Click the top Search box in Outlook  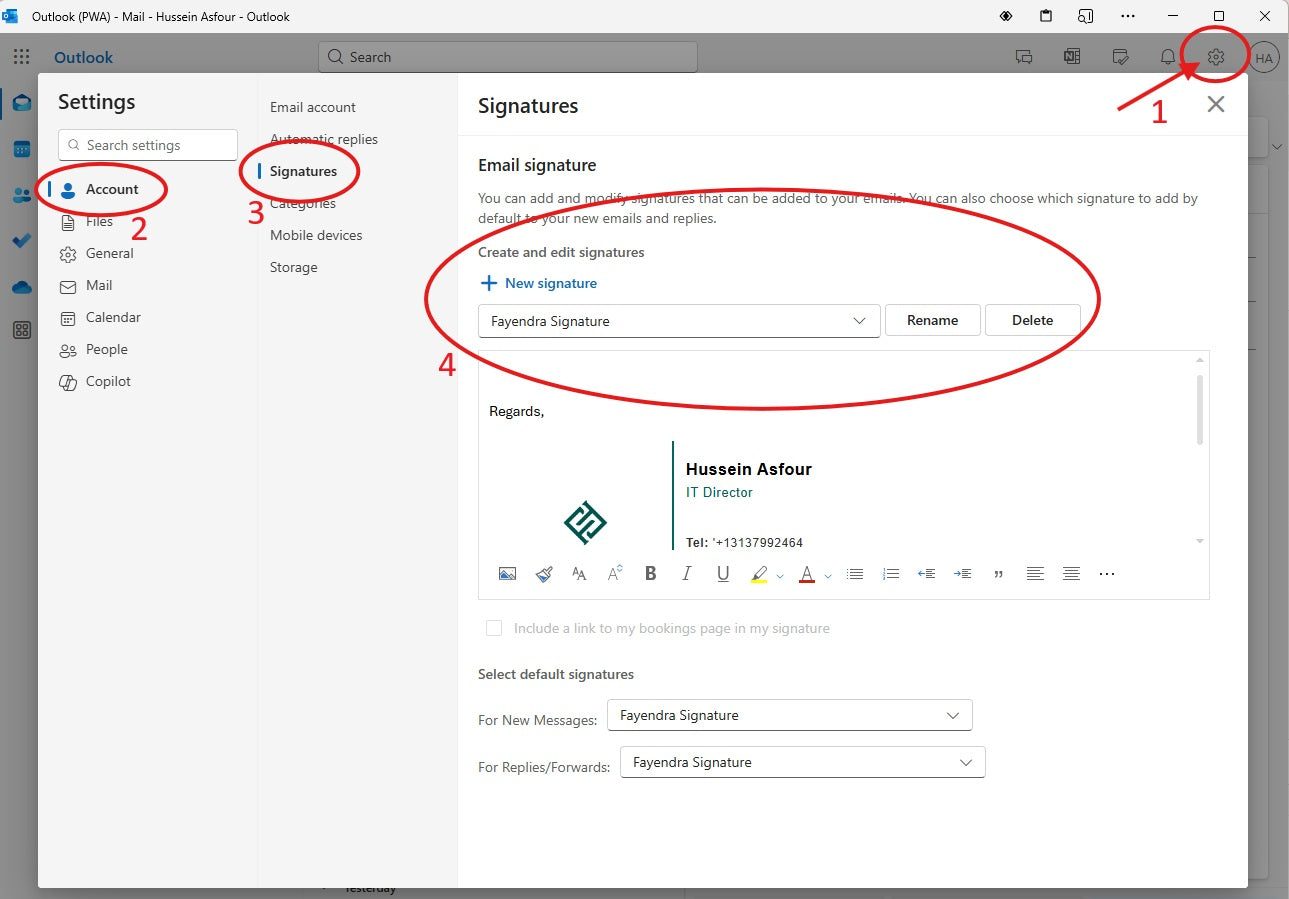[x=508, y=57]
